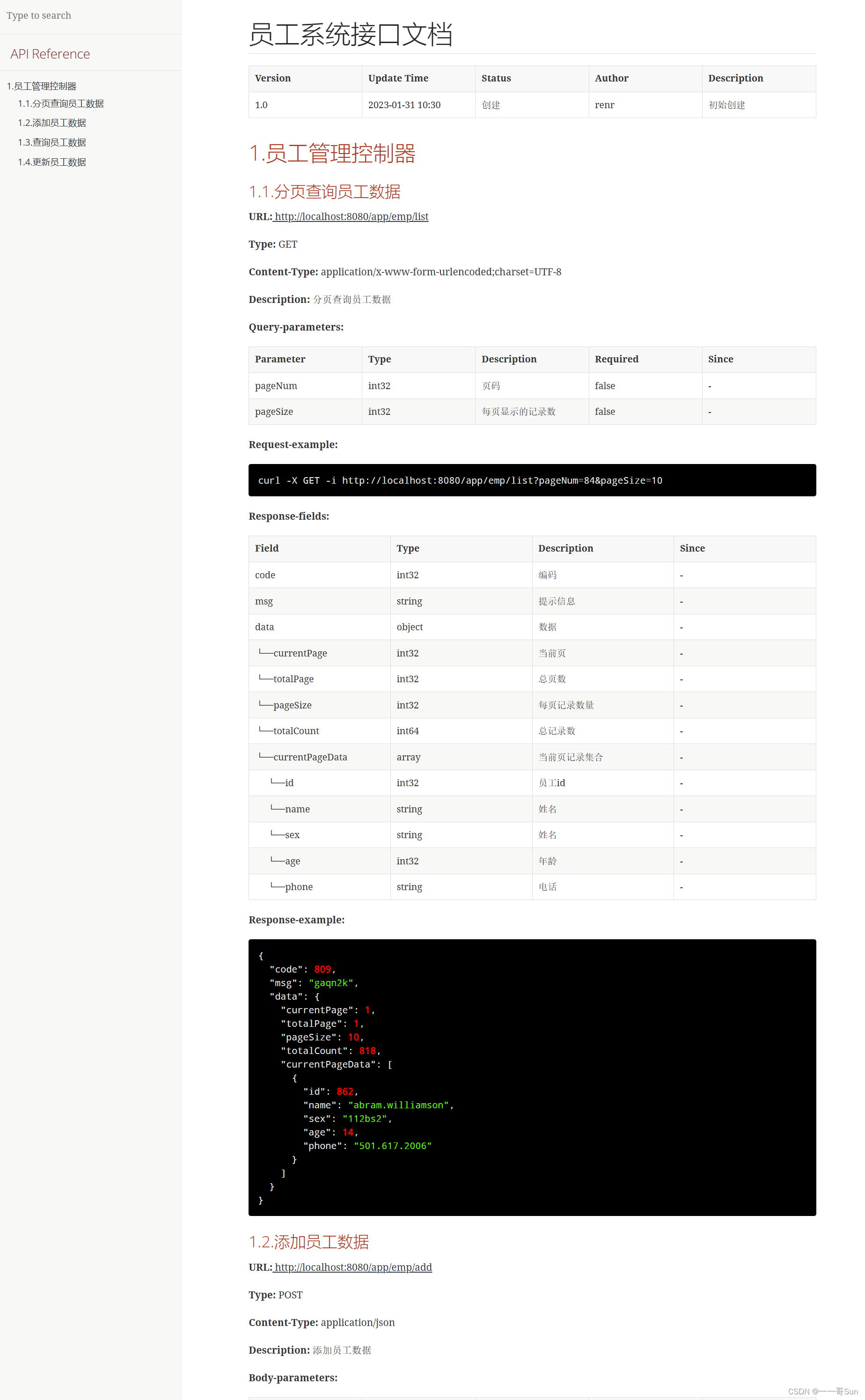Click the totalCount field cell
The image size is (865, 1400).
point(319,731)
